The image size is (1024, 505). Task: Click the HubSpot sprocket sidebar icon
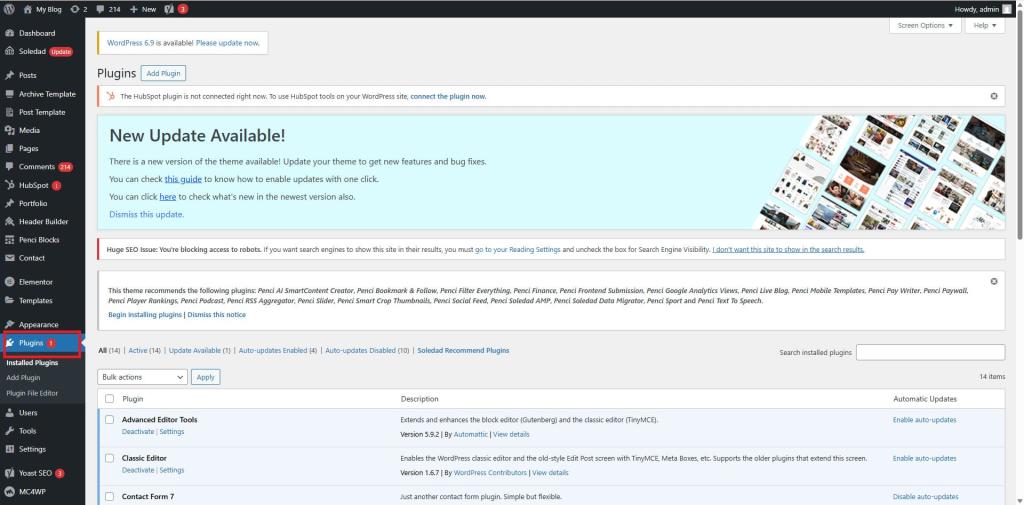click(x=9, y=186)
